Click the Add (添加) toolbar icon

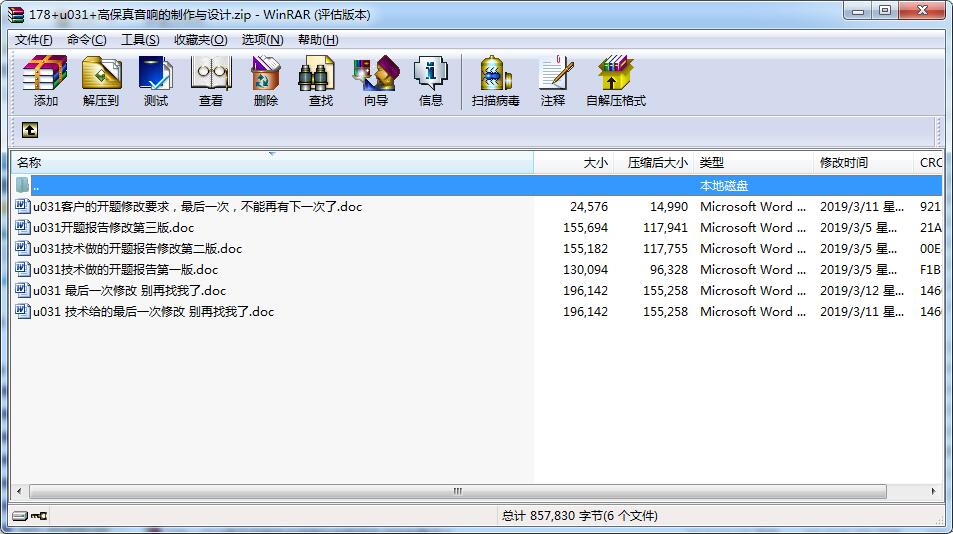point(45,81)
